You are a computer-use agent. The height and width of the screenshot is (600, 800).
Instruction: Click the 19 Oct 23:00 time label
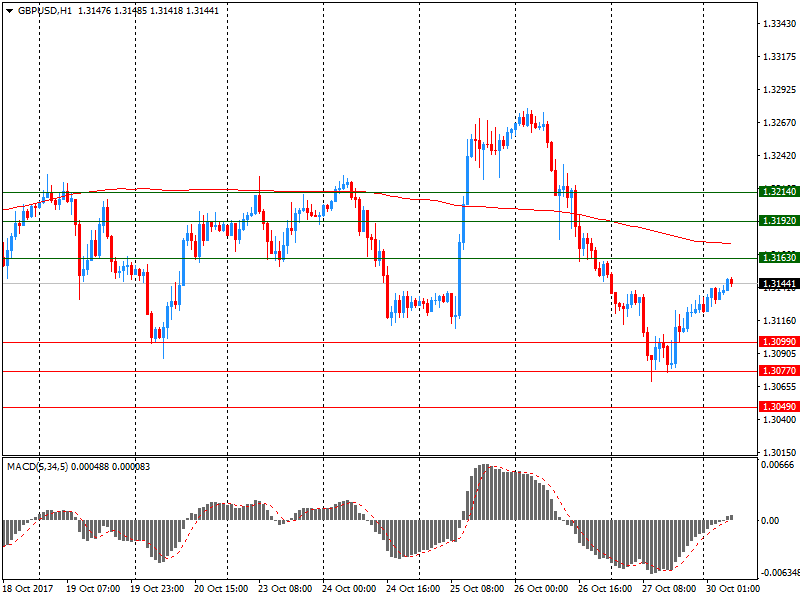[157, 589]
